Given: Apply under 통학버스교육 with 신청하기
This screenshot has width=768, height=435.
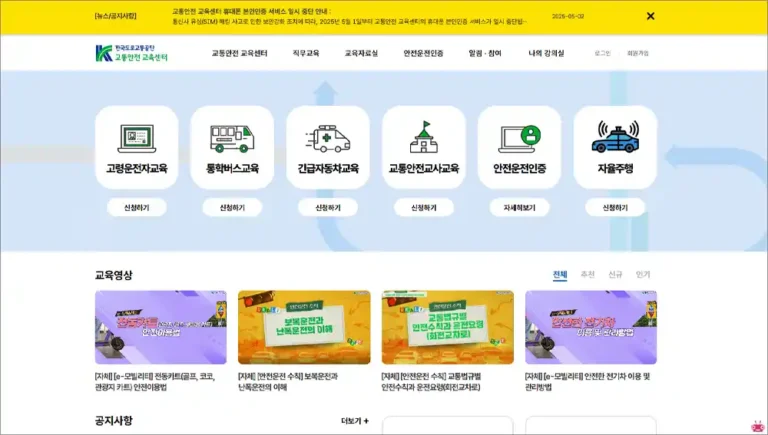Looking at the screenshot, I should point(232,208).
